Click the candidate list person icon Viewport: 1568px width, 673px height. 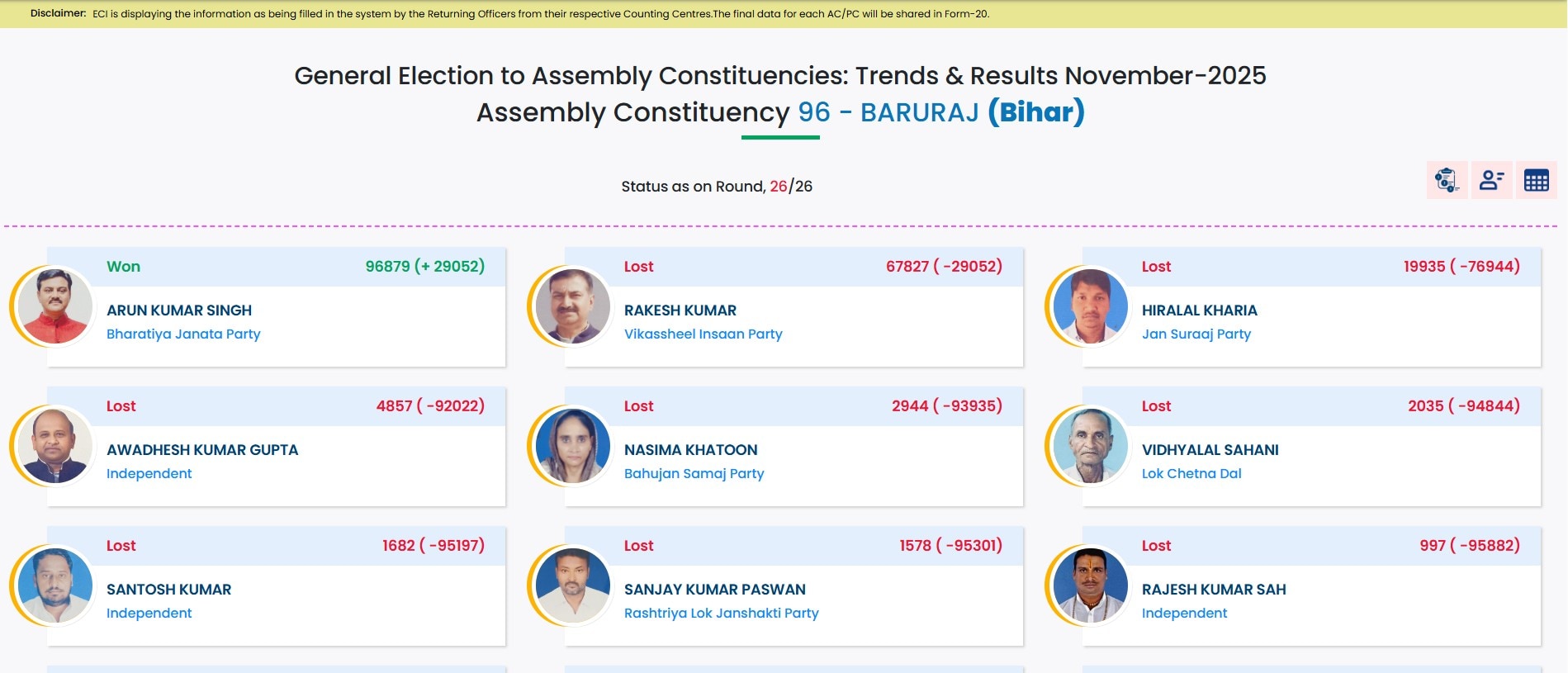(x=1491, y=180)
